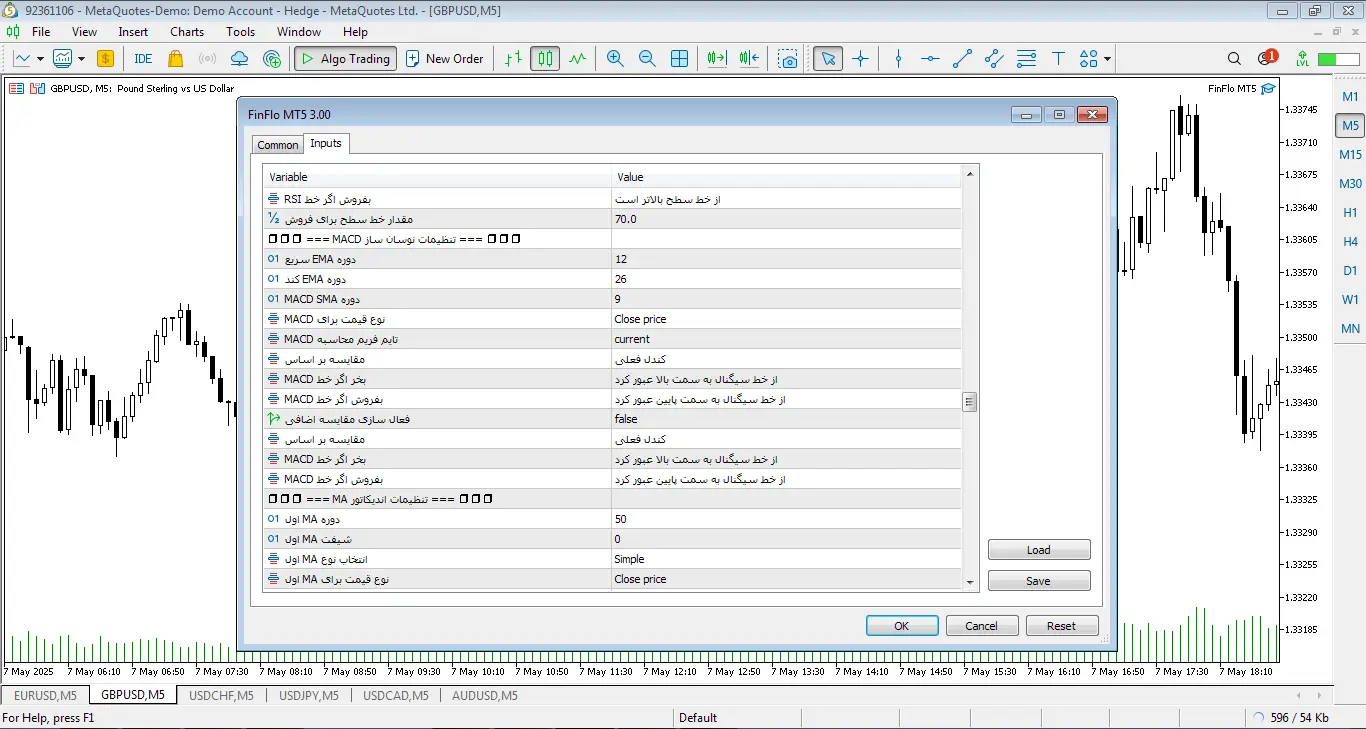Select the equidistant channel tool
The width and height of the screenshot is (1366, 729).
click(x=994, y=59)
